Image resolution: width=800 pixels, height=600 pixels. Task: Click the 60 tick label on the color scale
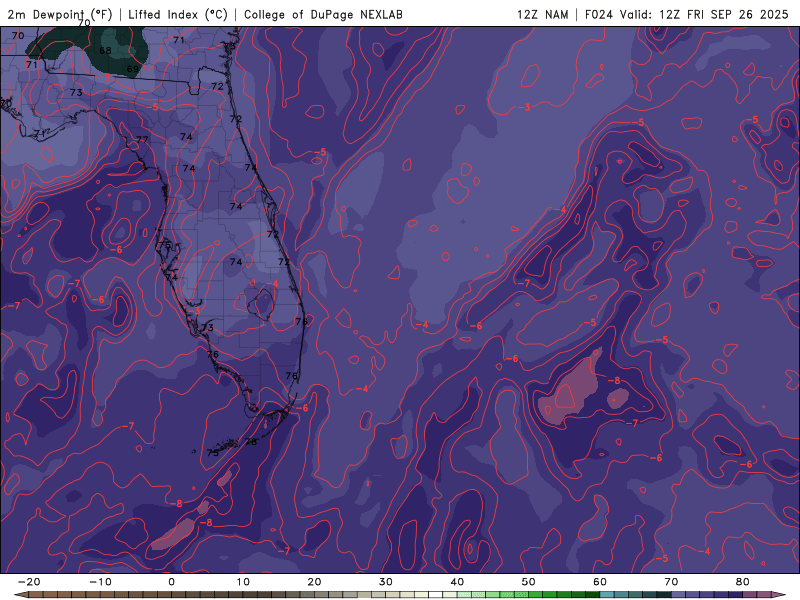(x=600, y=581)
